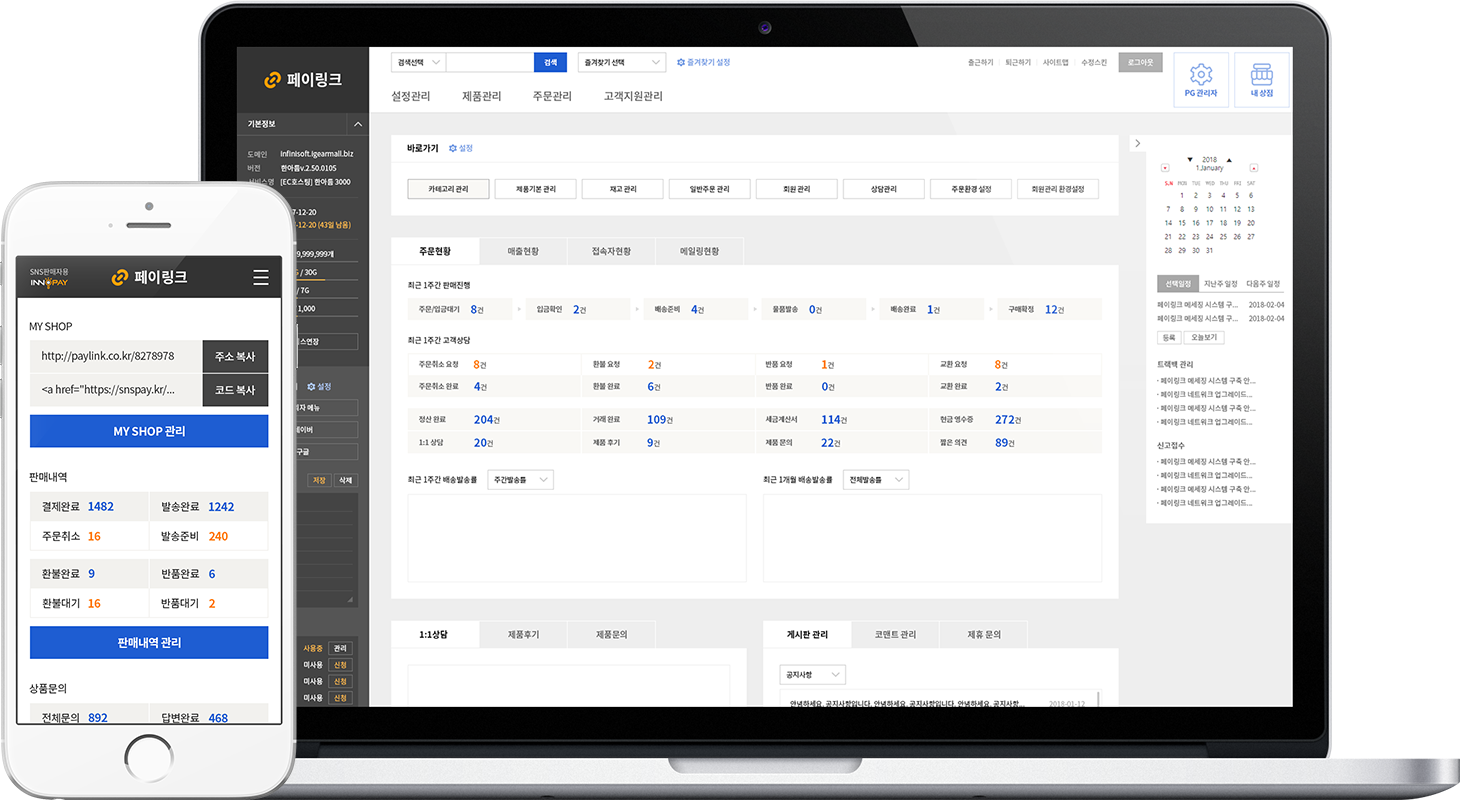Viewport: 1460px width, 800px height.
Task: Click the sidebar 삭제 button
Action: [345, 480]
